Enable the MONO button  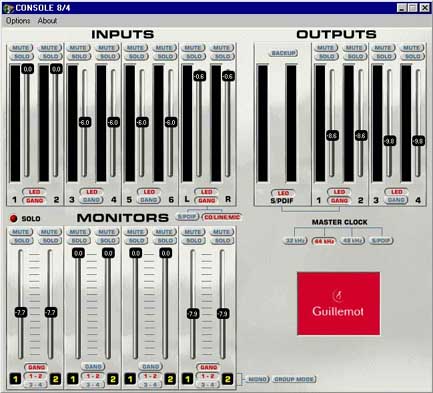click(257, 379)
